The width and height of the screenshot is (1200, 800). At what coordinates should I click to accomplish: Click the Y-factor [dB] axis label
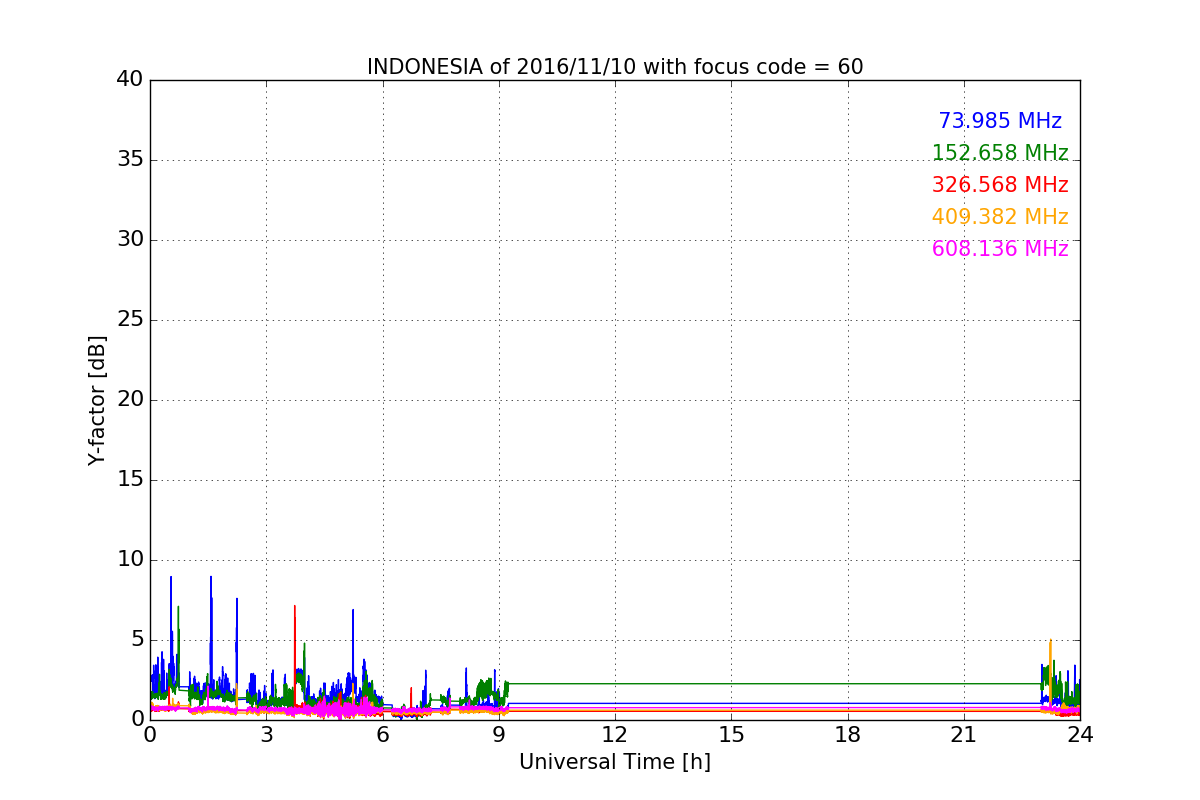(97, 400)
